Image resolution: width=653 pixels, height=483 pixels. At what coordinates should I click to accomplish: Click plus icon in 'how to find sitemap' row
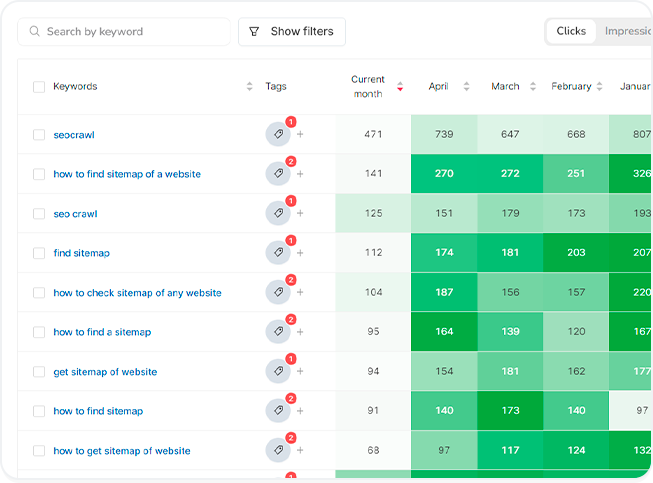(x=300, y=411)
